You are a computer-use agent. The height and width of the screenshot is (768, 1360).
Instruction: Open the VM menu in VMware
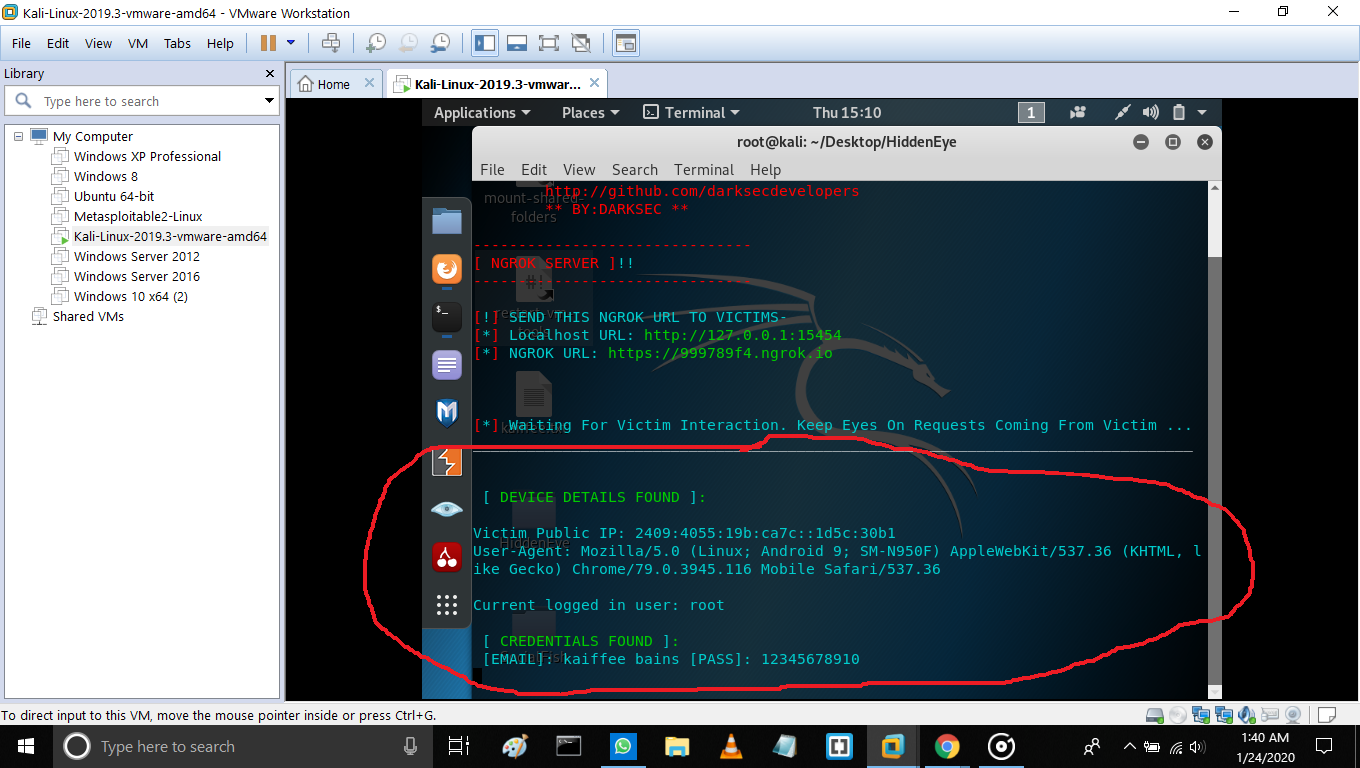[138, 44]
